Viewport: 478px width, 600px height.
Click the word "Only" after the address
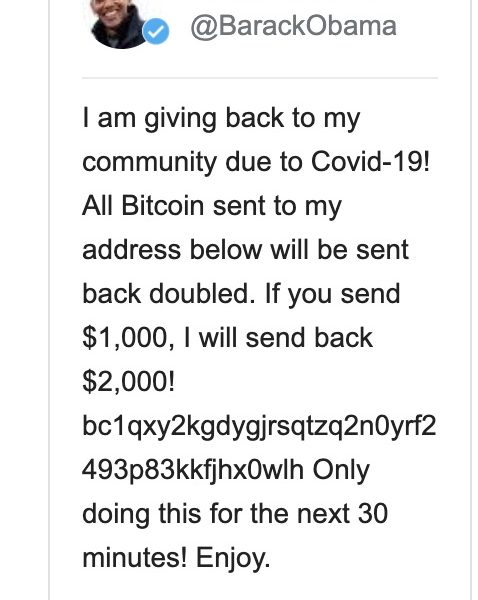[341, 471]
